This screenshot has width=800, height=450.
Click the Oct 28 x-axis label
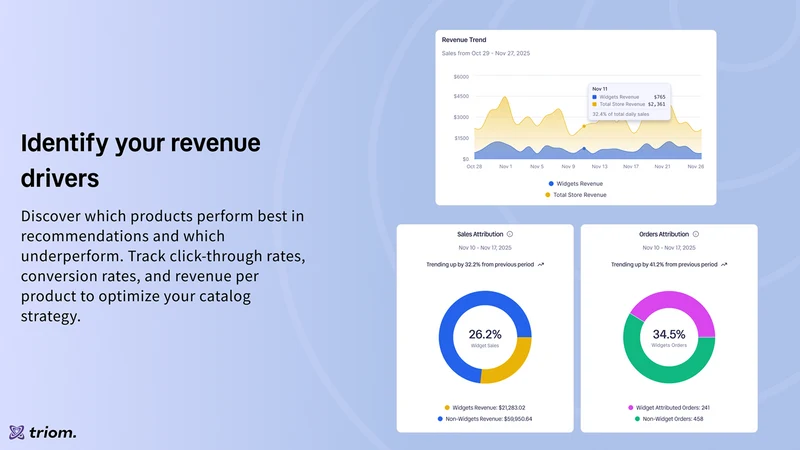point(474,166)
